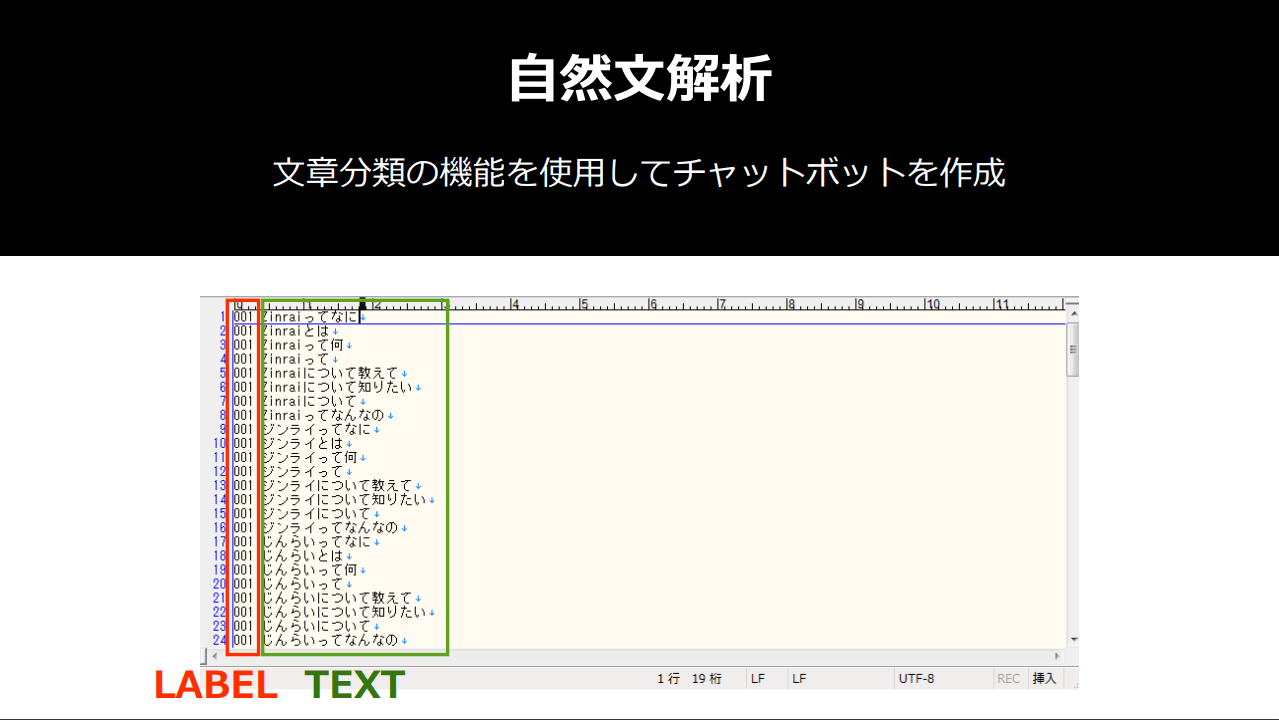Click line 15 text 'ジンライについて'
Screen dimensions: 1279x720
(316, 513)
